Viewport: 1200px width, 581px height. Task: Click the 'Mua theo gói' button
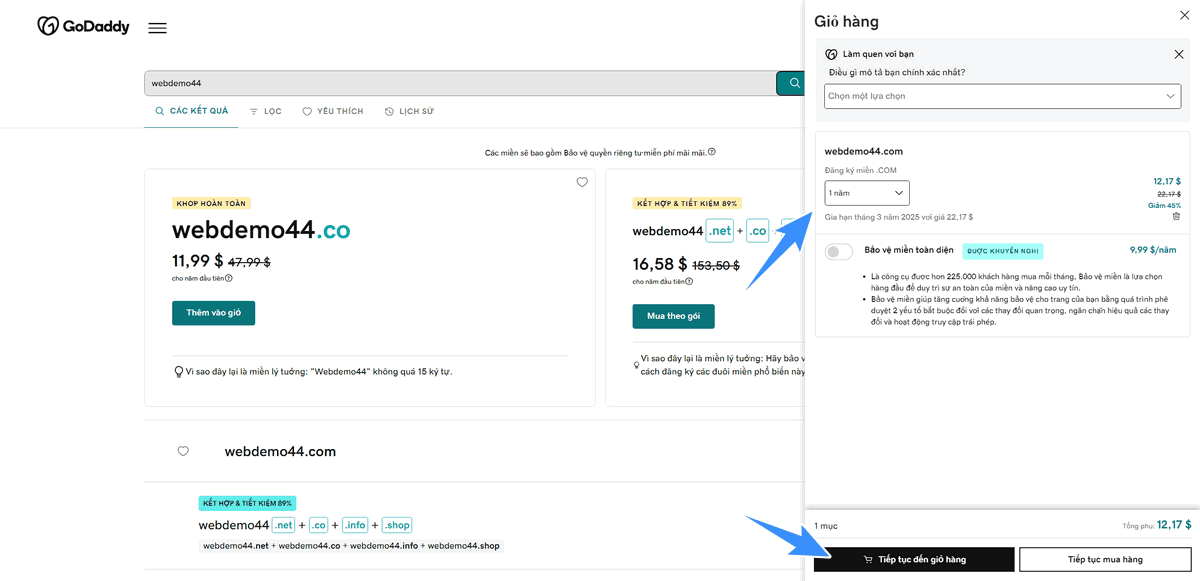point(673,316)
